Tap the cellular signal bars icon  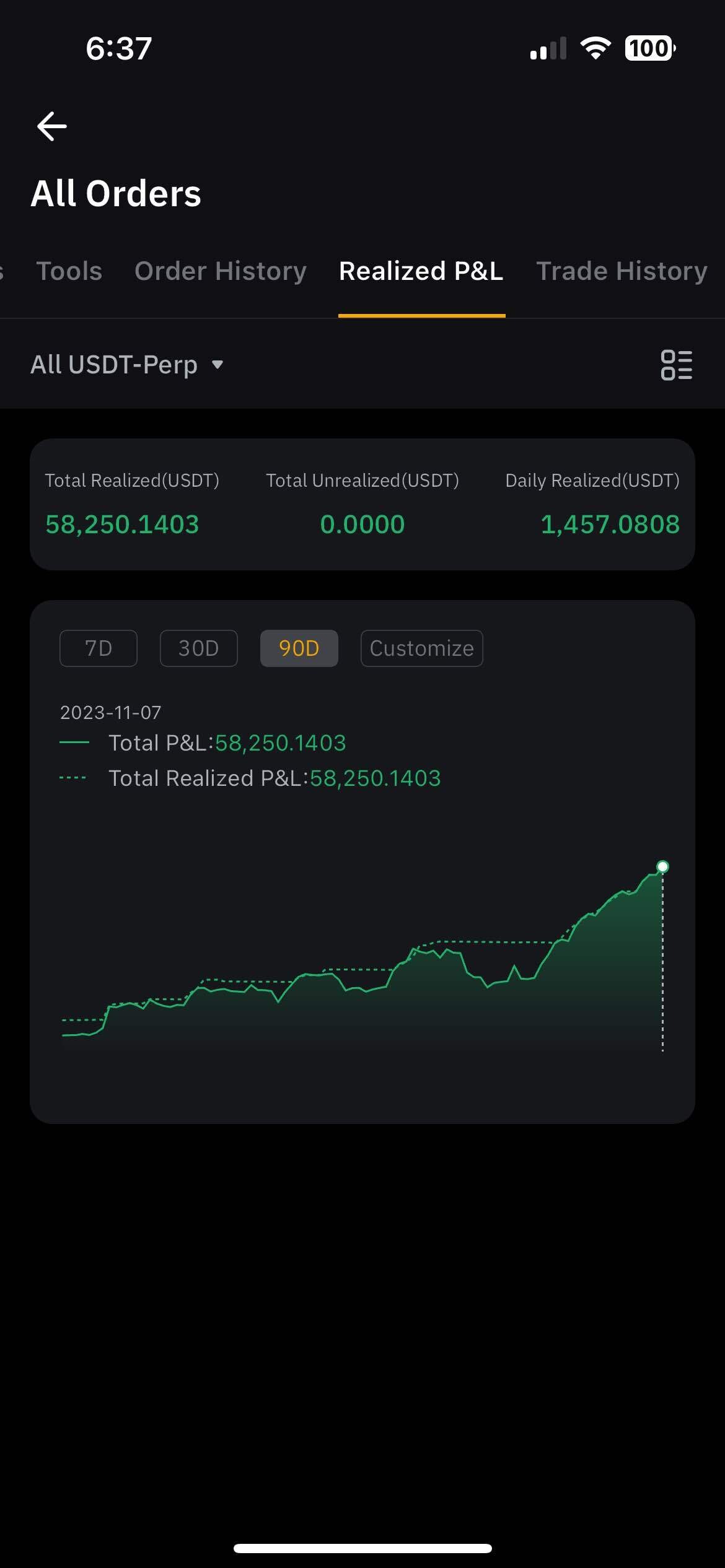pyautogui.click(x=548, y=48)
